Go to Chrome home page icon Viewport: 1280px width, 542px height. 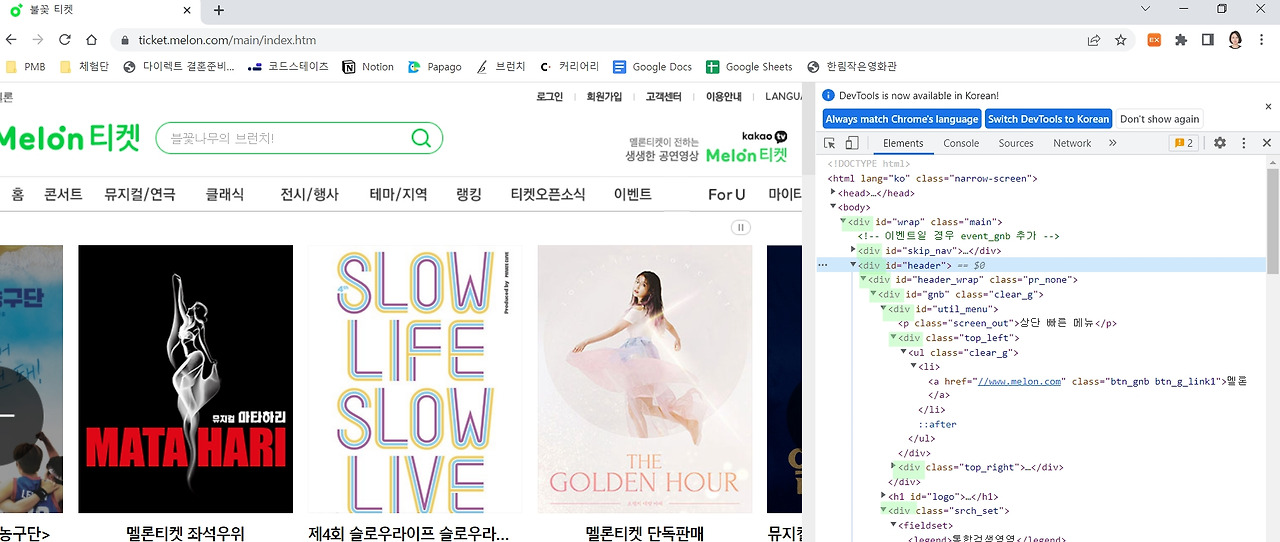[91, 40]
